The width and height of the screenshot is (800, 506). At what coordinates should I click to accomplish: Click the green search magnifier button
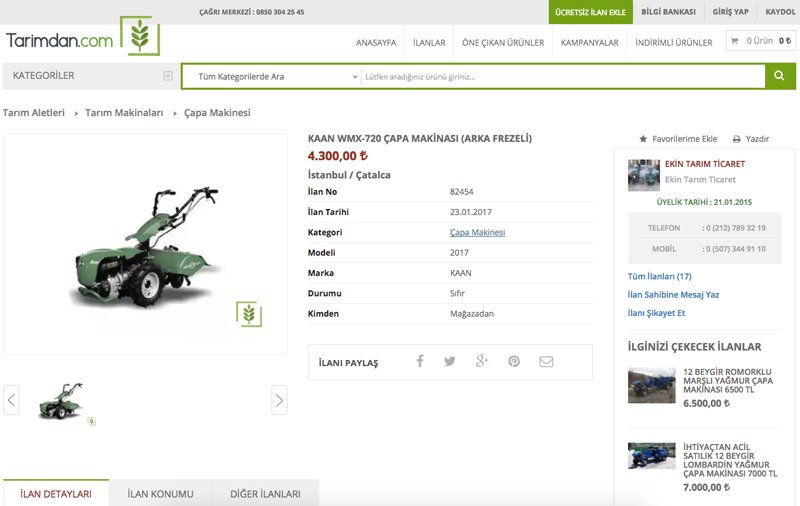(x=780, y=76)
